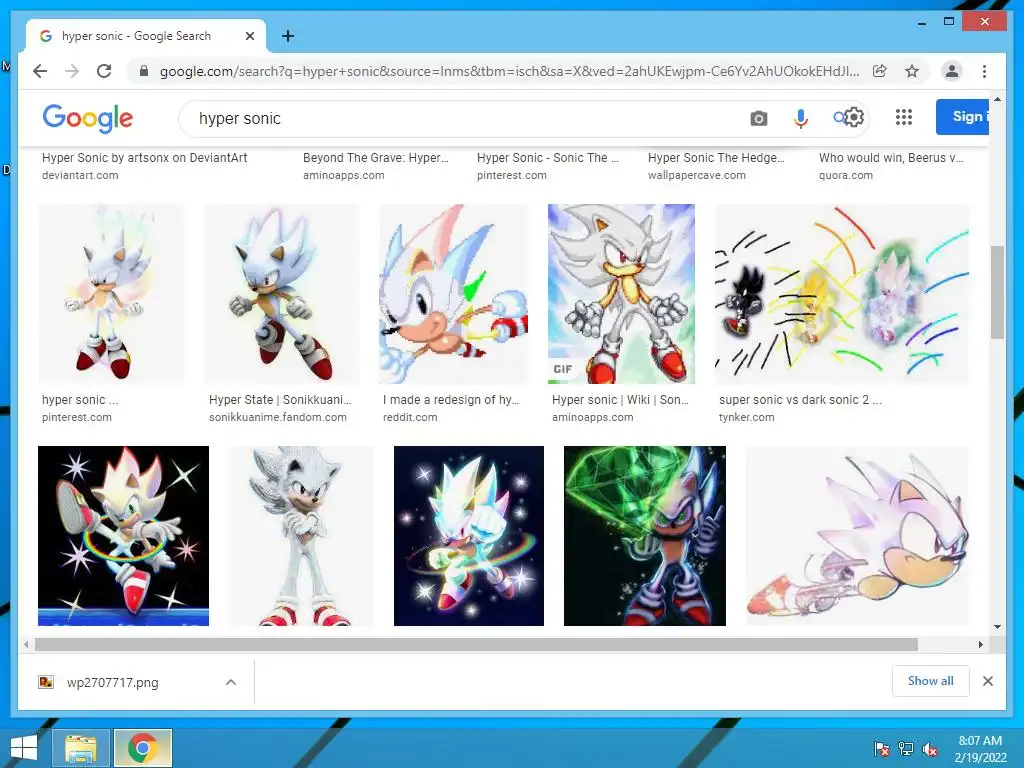Open thumbnail with rainbow ring on black background
The width and height of the screenshot is (1024, 768).
(123, 536)
